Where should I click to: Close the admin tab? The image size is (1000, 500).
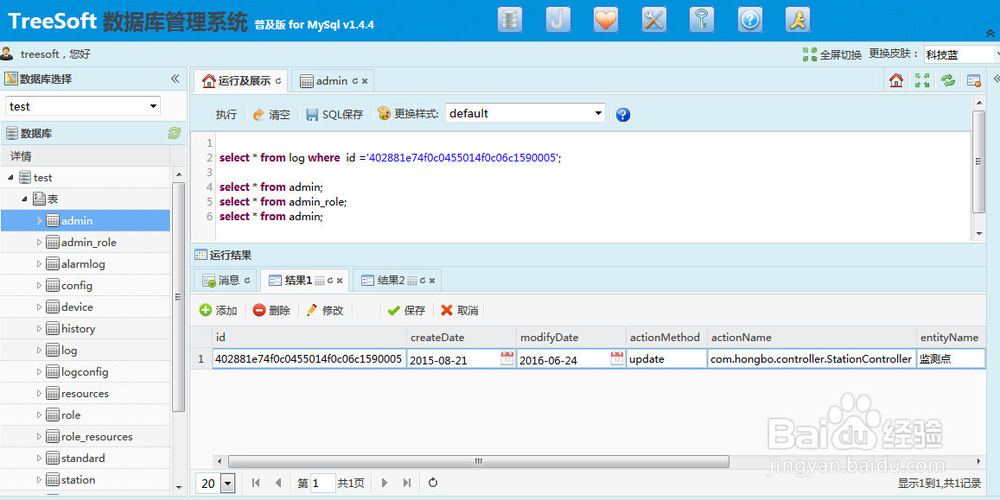tap(365, 81)
